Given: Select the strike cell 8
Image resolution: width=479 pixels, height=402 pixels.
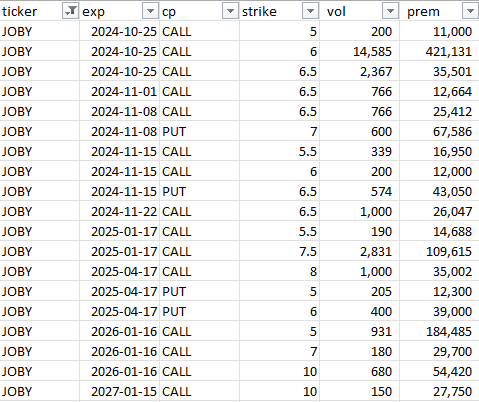Looking at the screenshot, I should click(279, 271).
